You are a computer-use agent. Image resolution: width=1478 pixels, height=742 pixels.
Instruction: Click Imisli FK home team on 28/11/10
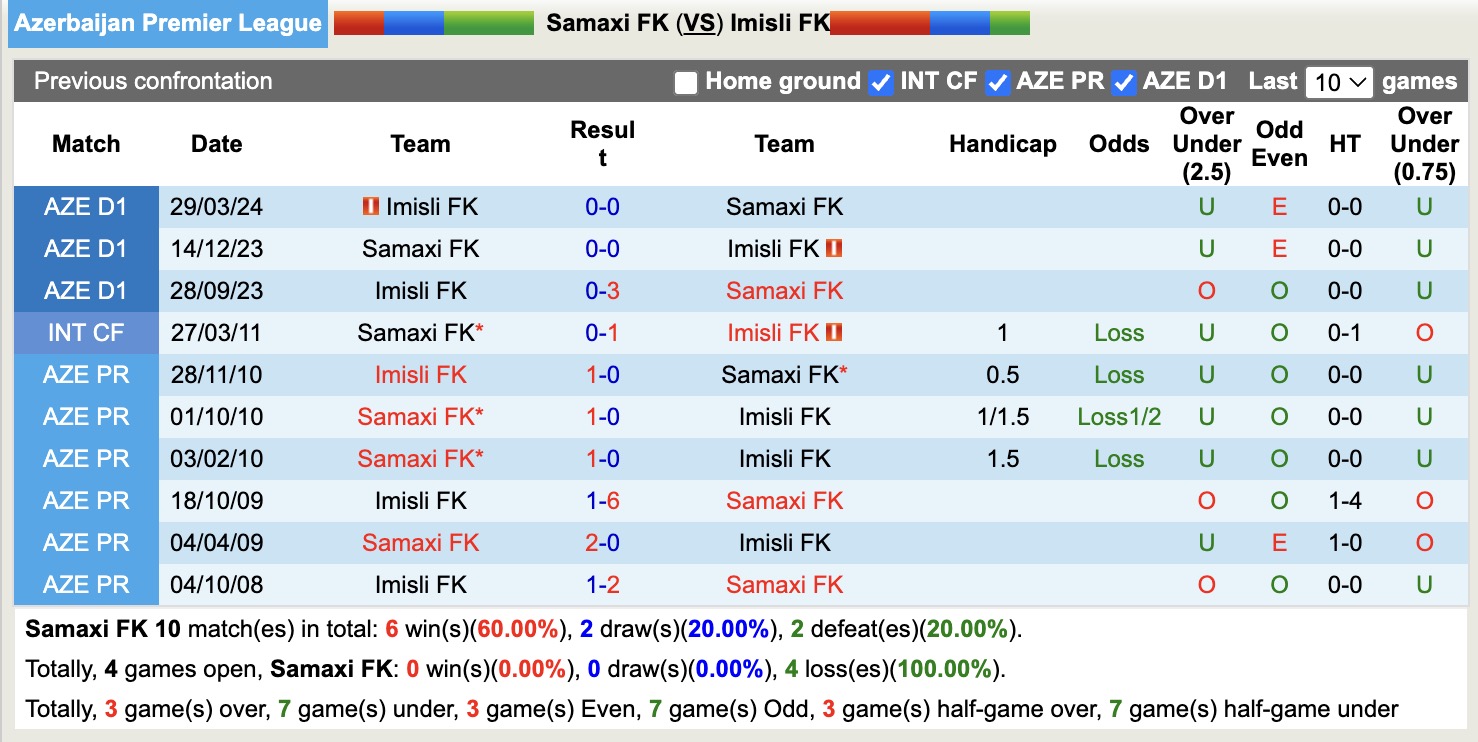click(x=420, y=375)
